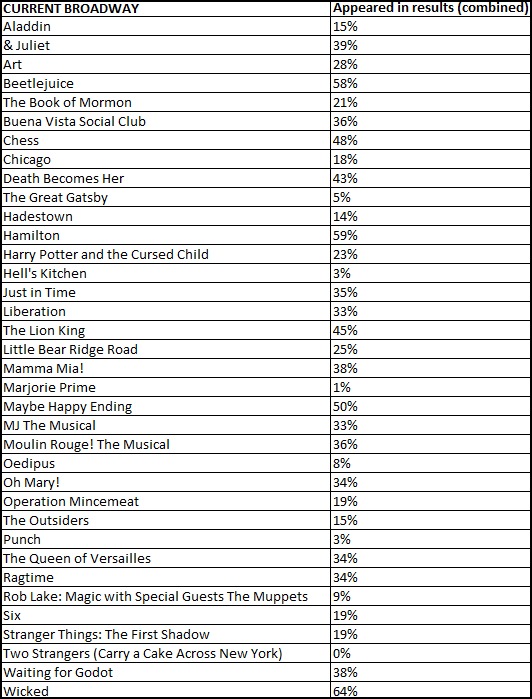Select the Operation Mincemeat cell
This screenshot has height=699, width=532.
[x=165, y=502]
